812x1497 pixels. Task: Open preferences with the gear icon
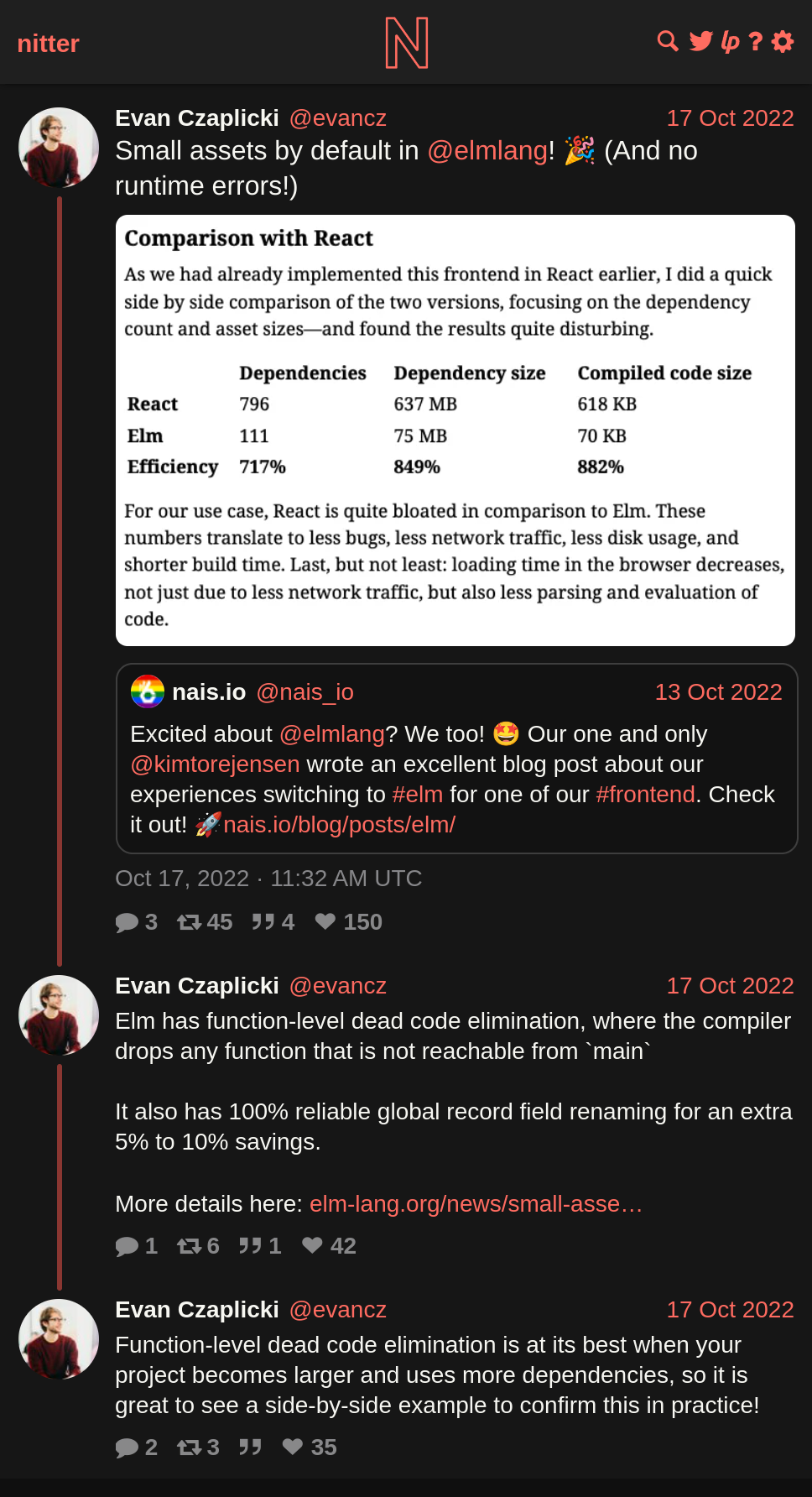[783, 41]
